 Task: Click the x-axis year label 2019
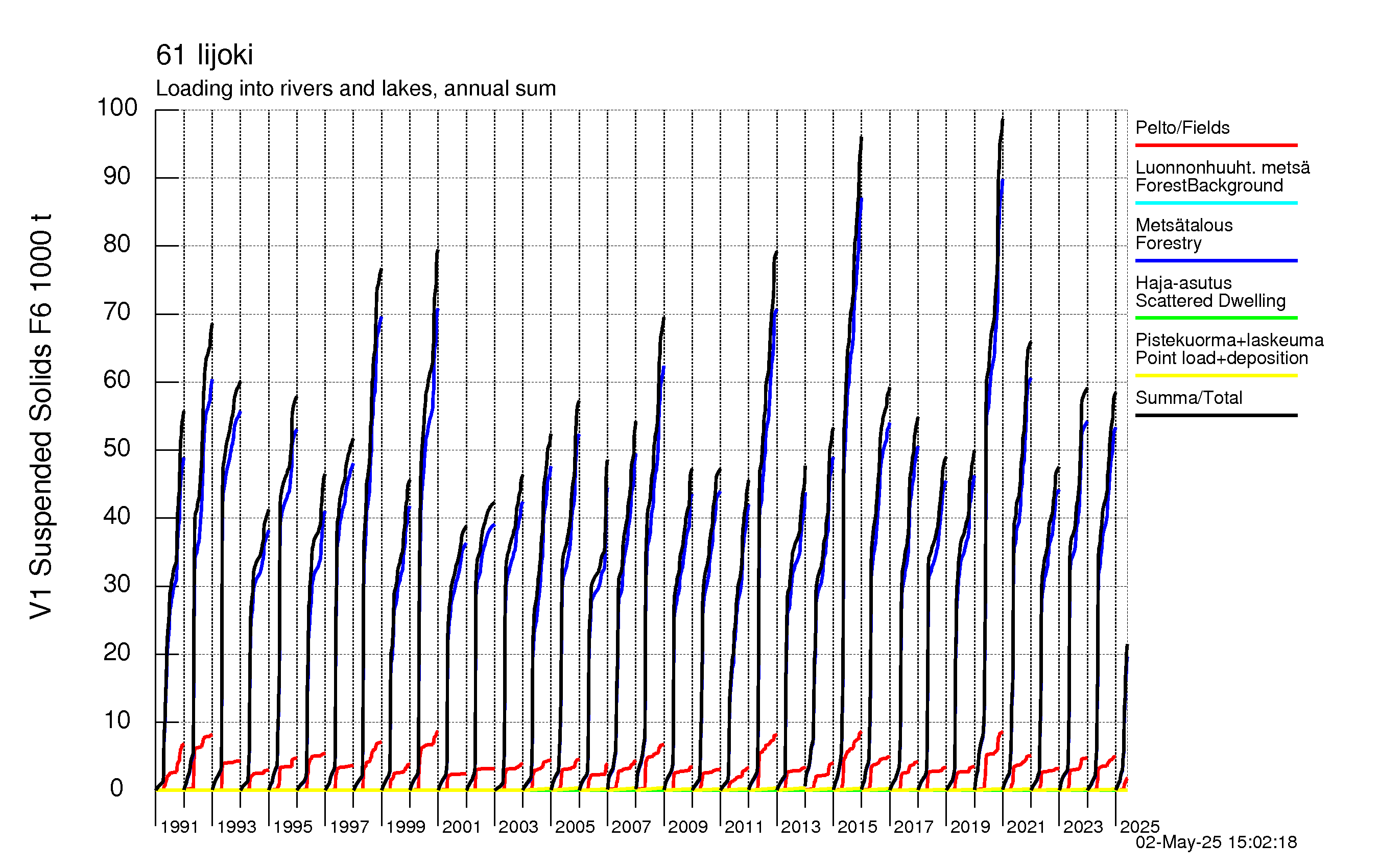(970, 827)
